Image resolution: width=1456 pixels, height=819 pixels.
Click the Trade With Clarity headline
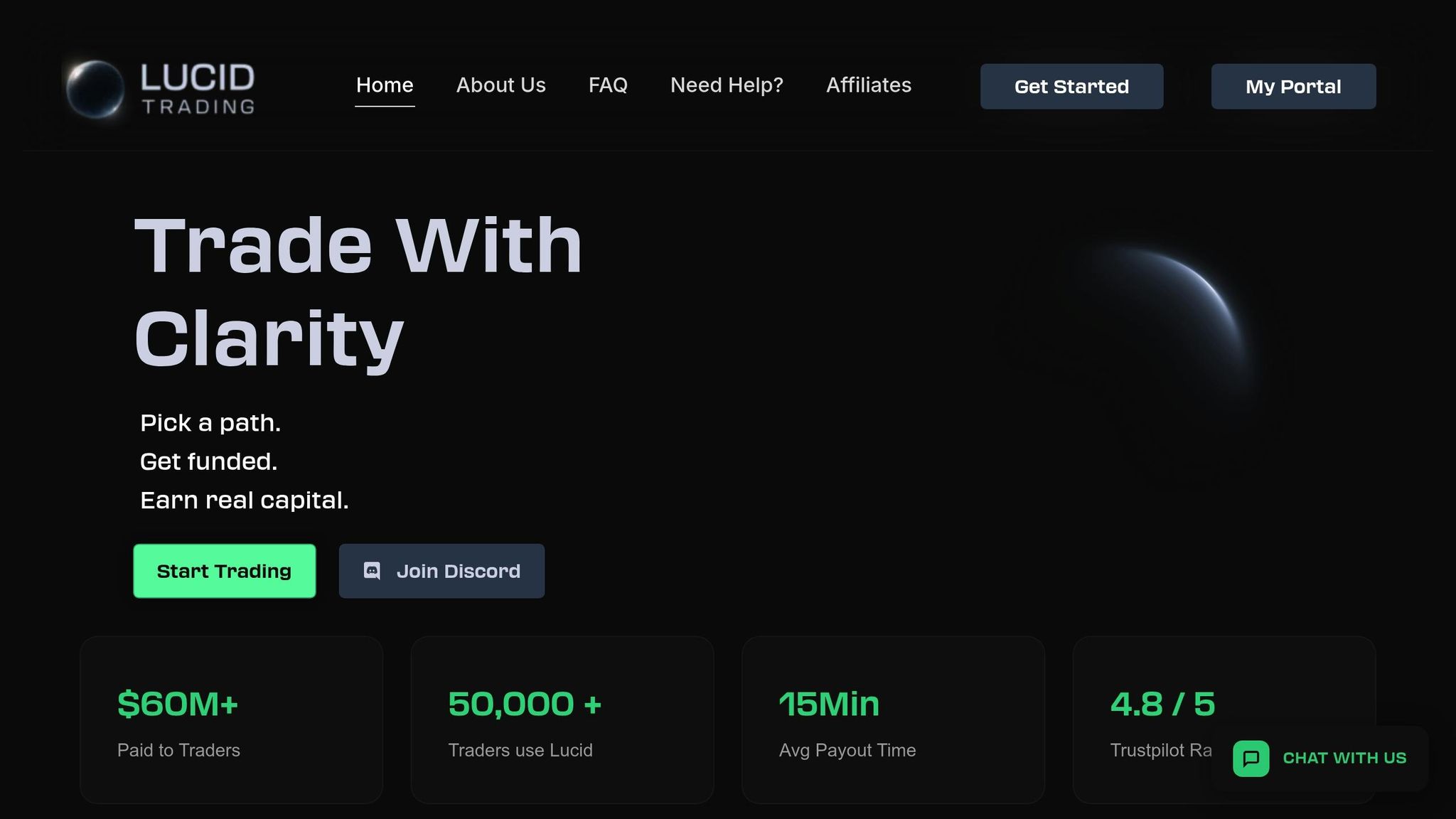358,291
